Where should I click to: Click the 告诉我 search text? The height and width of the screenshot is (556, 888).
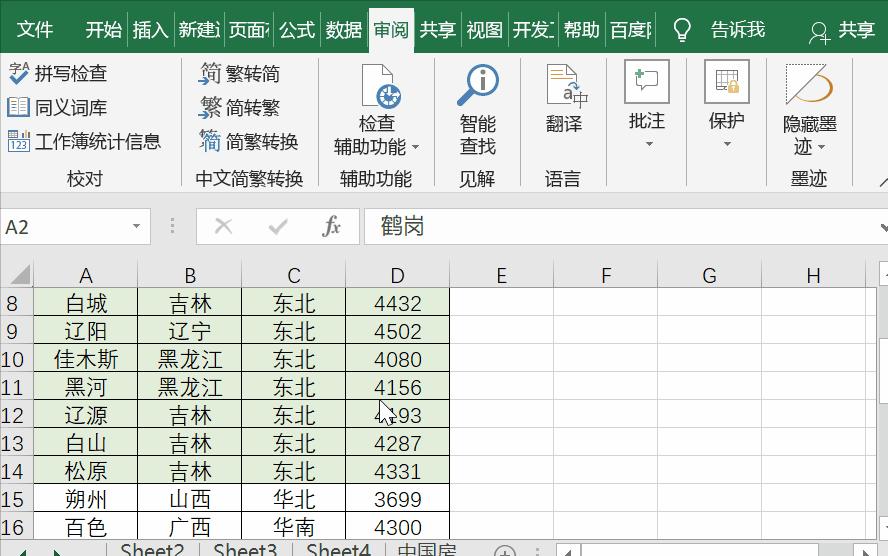pos(738,29)
